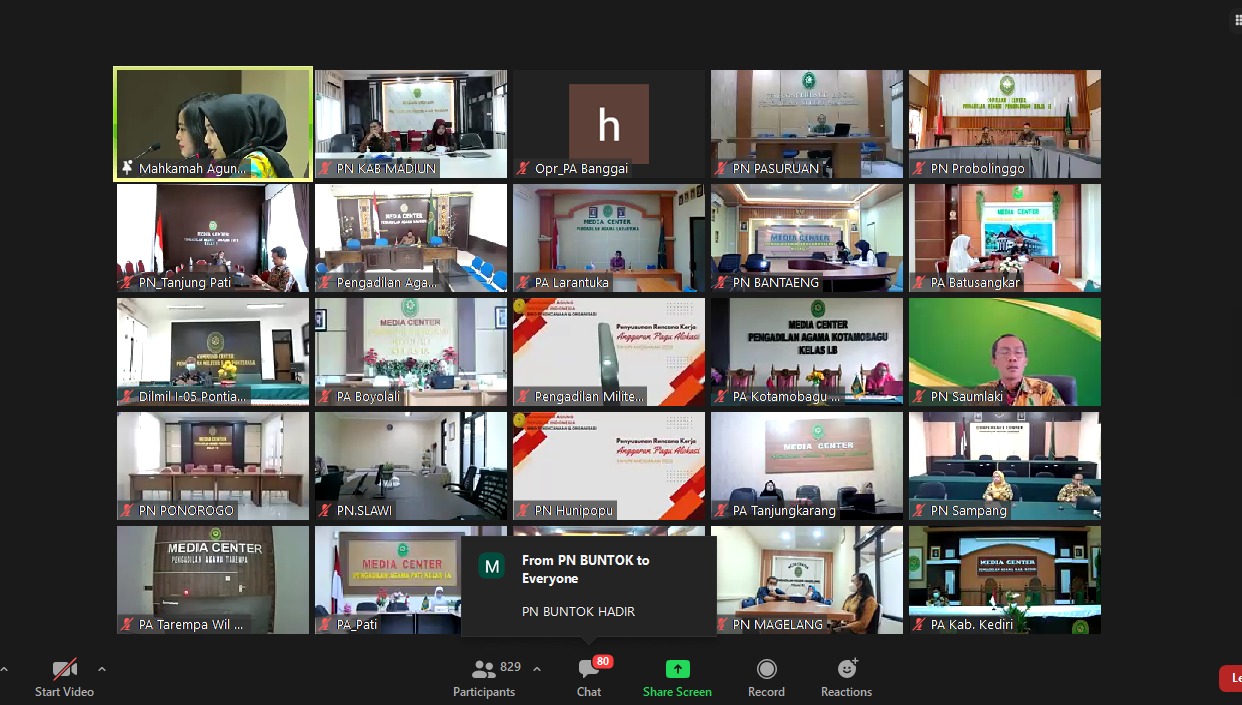The image size is (1242, 705).
Task: Click the PN Probolinggo name label
Action: pos(977,169)
